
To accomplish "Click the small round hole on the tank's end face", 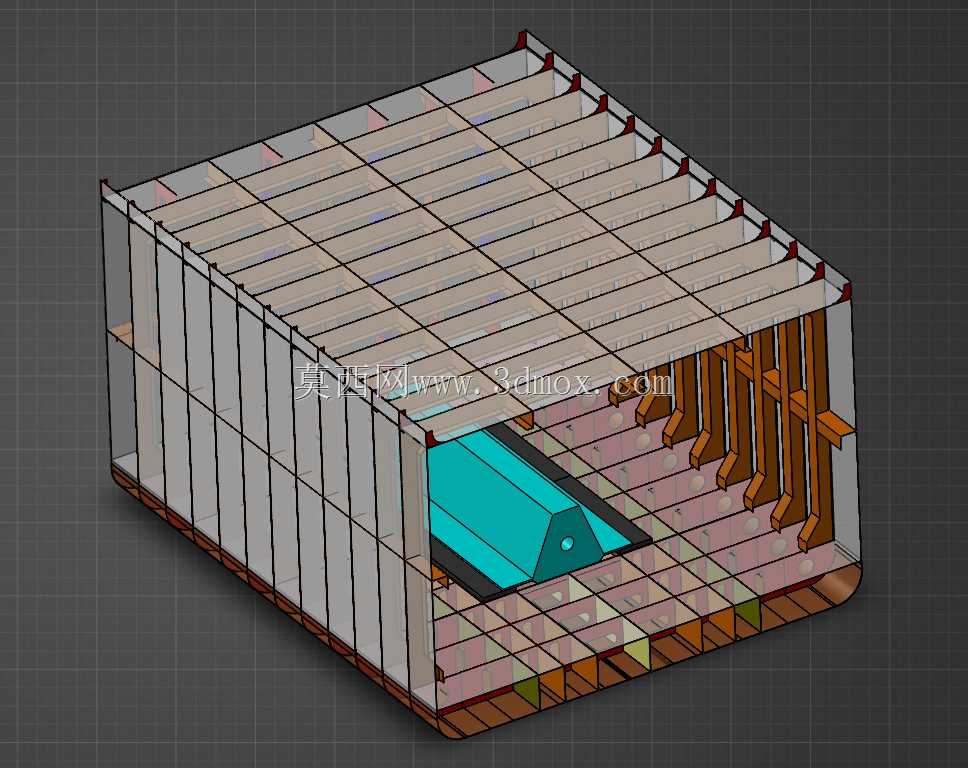I will point(567,543).
